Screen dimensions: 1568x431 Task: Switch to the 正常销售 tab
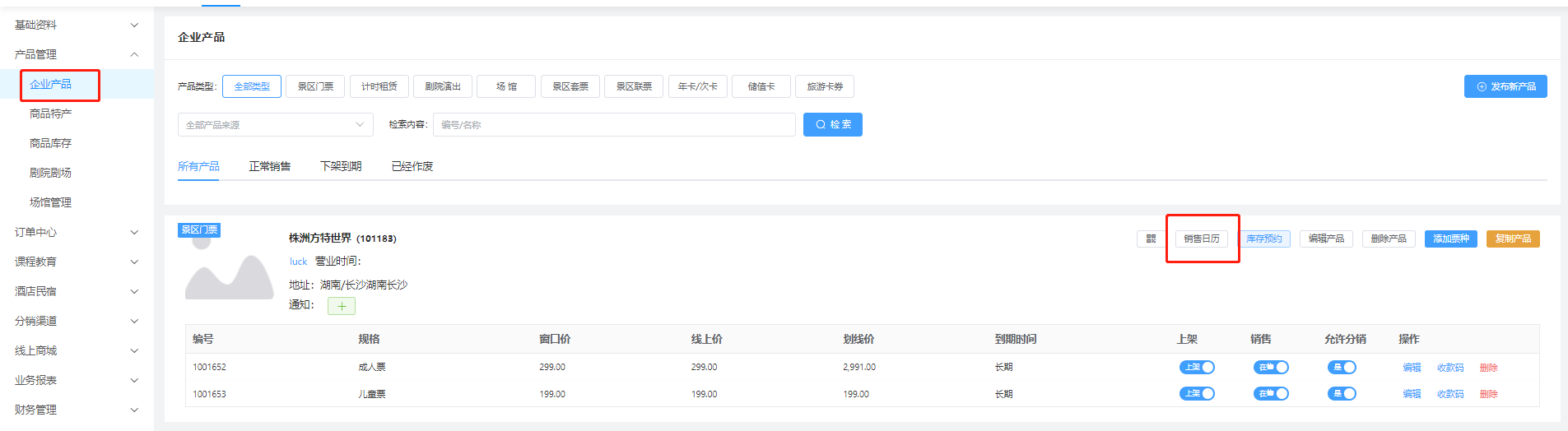tap(269, 166)
